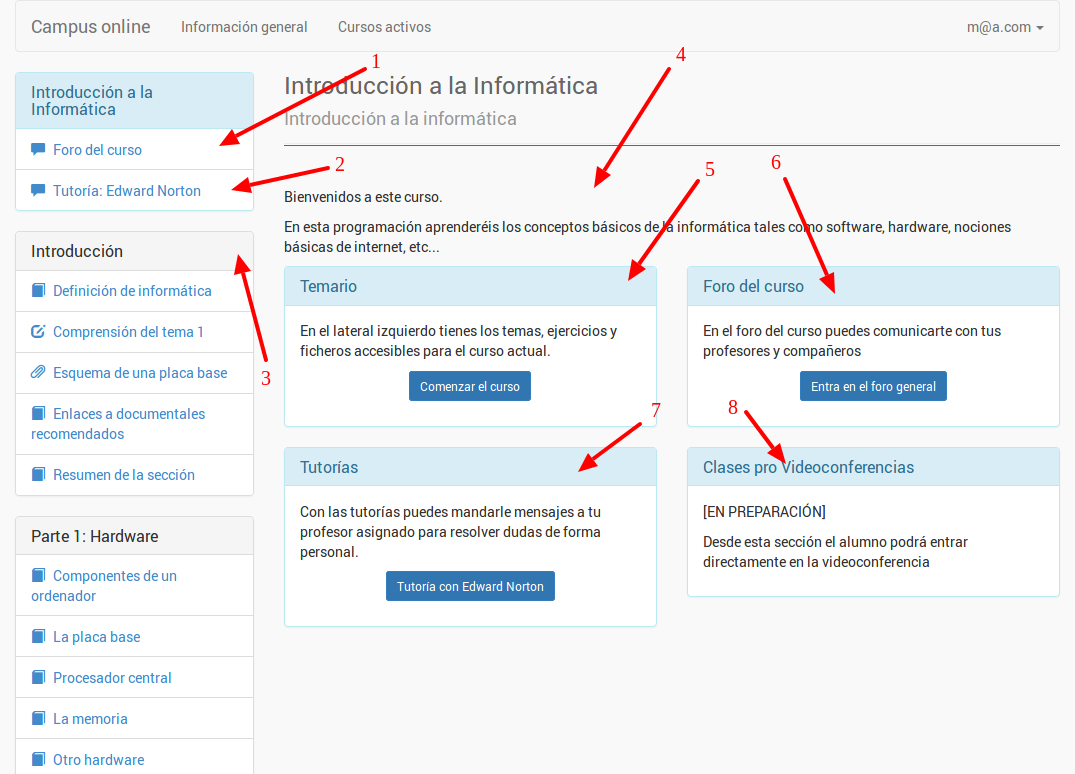Click the book icon beside Enlaces a documentales
This screenshot has width=1075, height=774.
click(x=39, y=414)
